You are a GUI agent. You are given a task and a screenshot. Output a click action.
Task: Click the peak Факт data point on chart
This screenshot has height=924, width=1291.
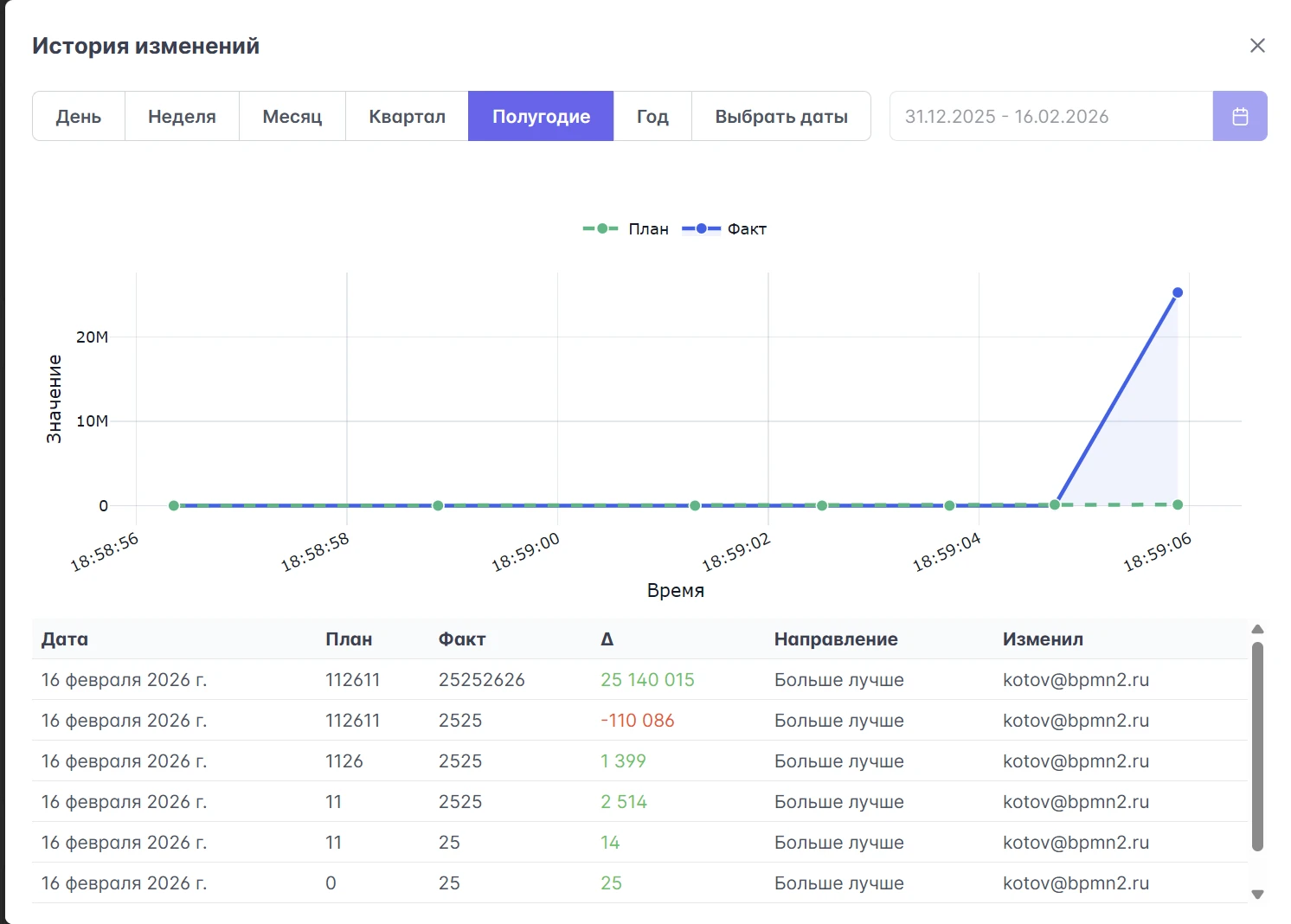[1178, 292]
